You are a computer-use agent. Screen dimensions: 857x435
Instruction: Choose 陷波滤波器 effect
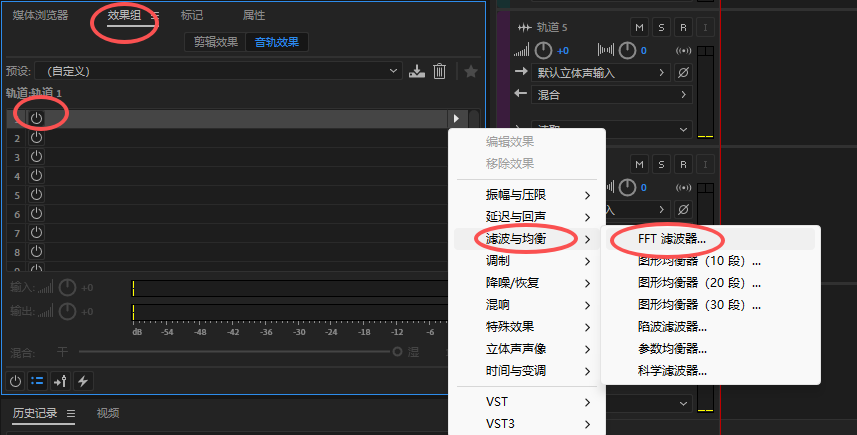[711, 327]
